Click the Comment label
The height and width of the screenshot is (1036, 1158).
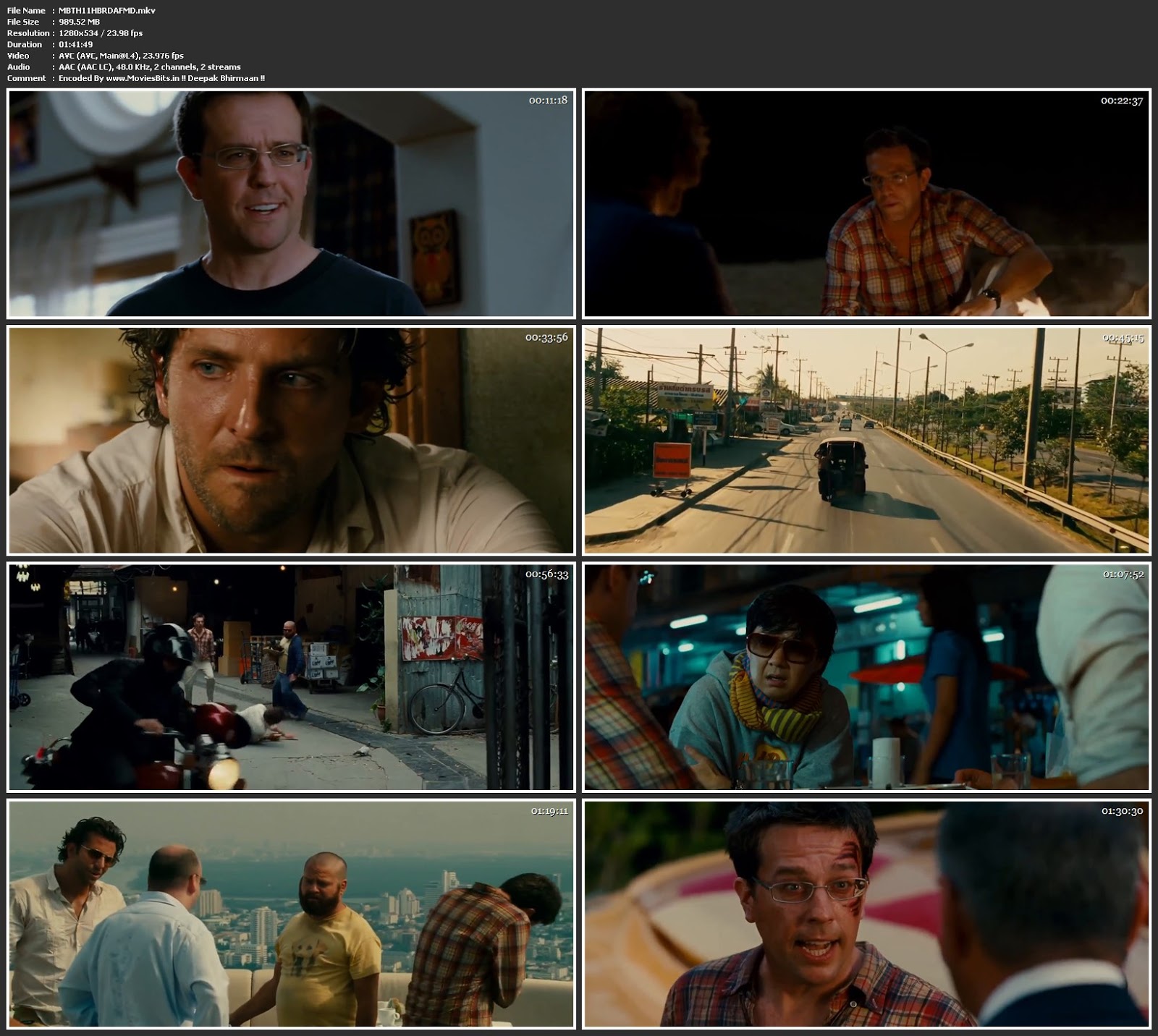tap(26, 78)
